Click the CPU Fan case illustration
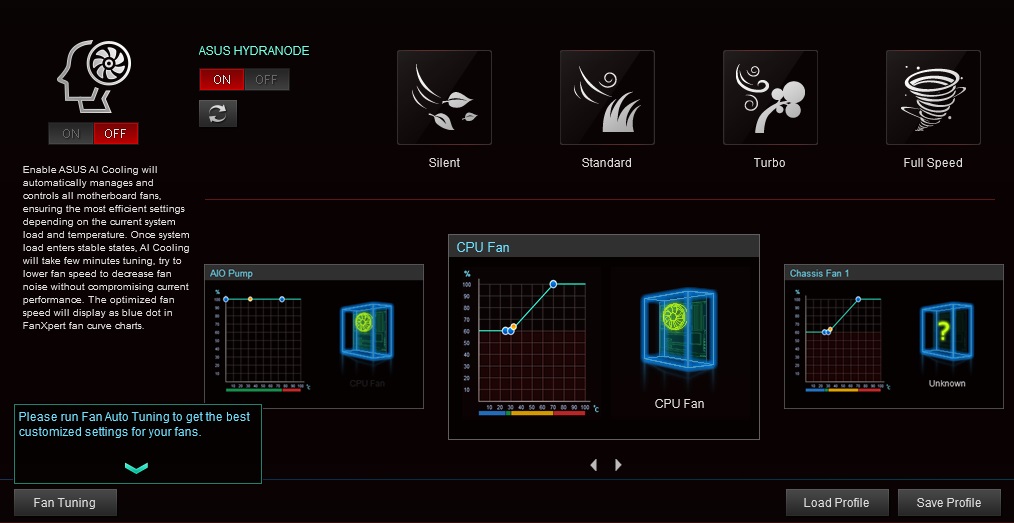The image size is (1014, 523). [678, 330]
